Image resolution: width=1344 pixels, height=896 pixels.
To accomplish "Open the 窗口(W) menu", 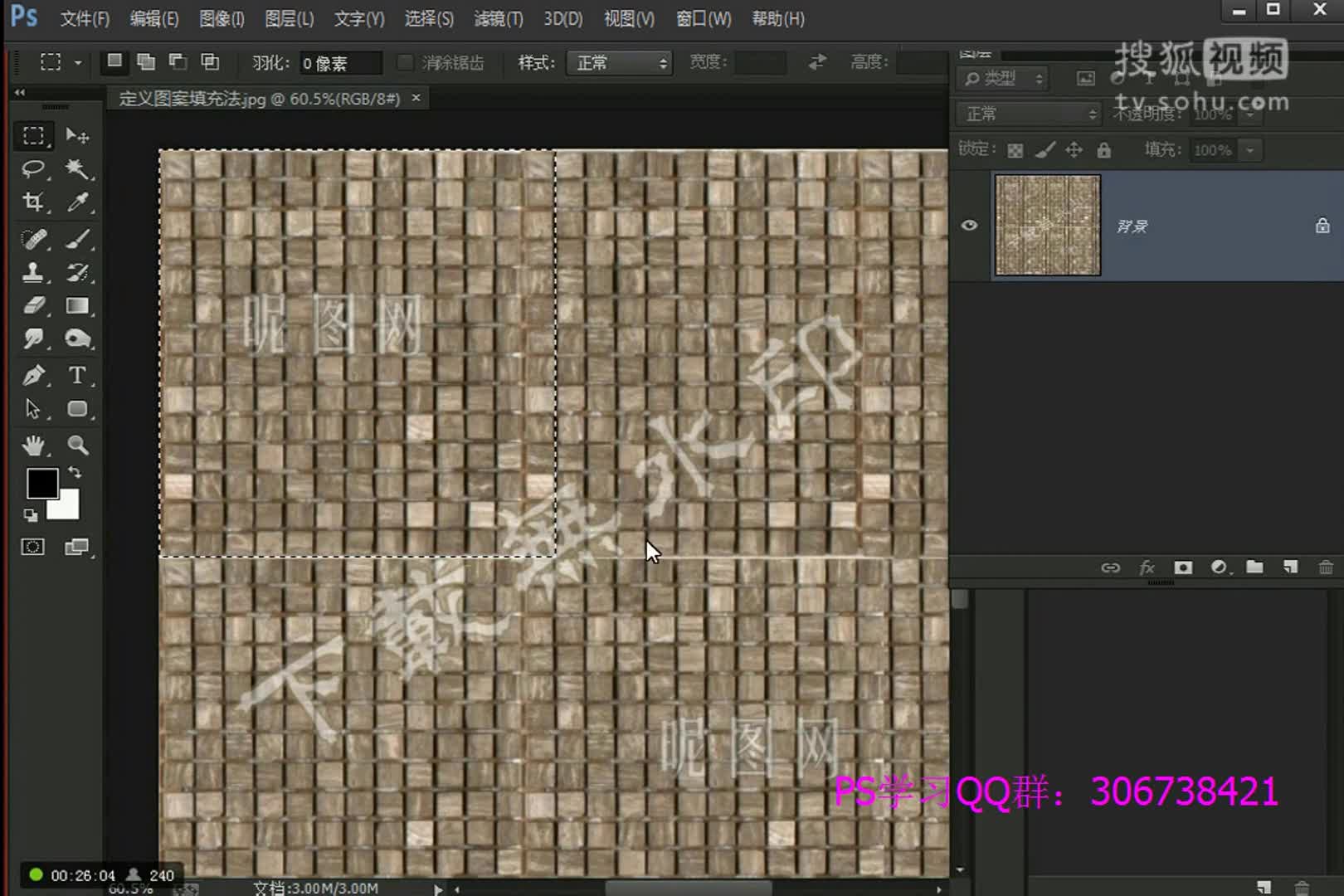I will pyautogui.click(x=704, y=18).
